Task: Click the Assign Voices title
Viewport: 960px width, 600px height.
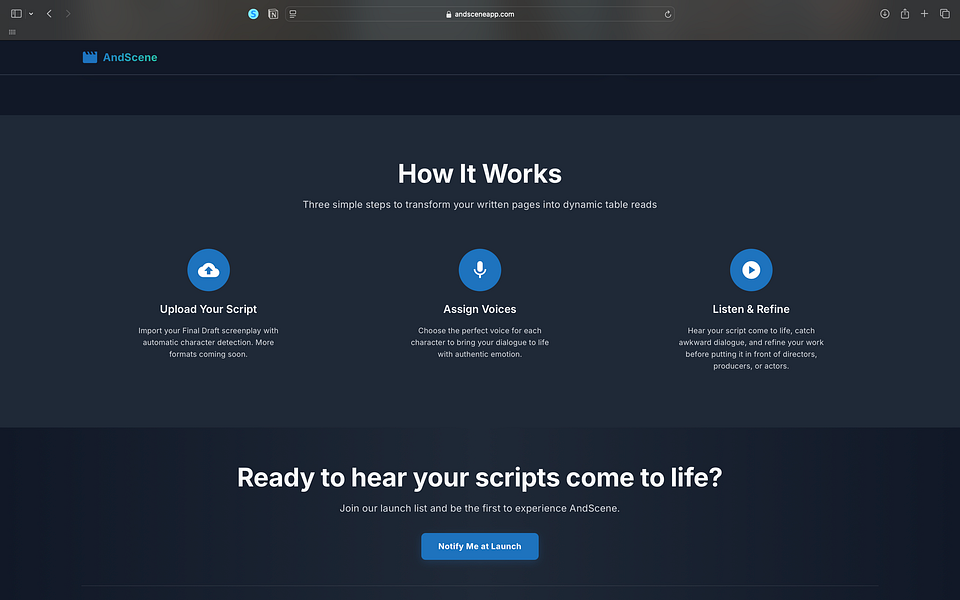Action: pos(479,309)
